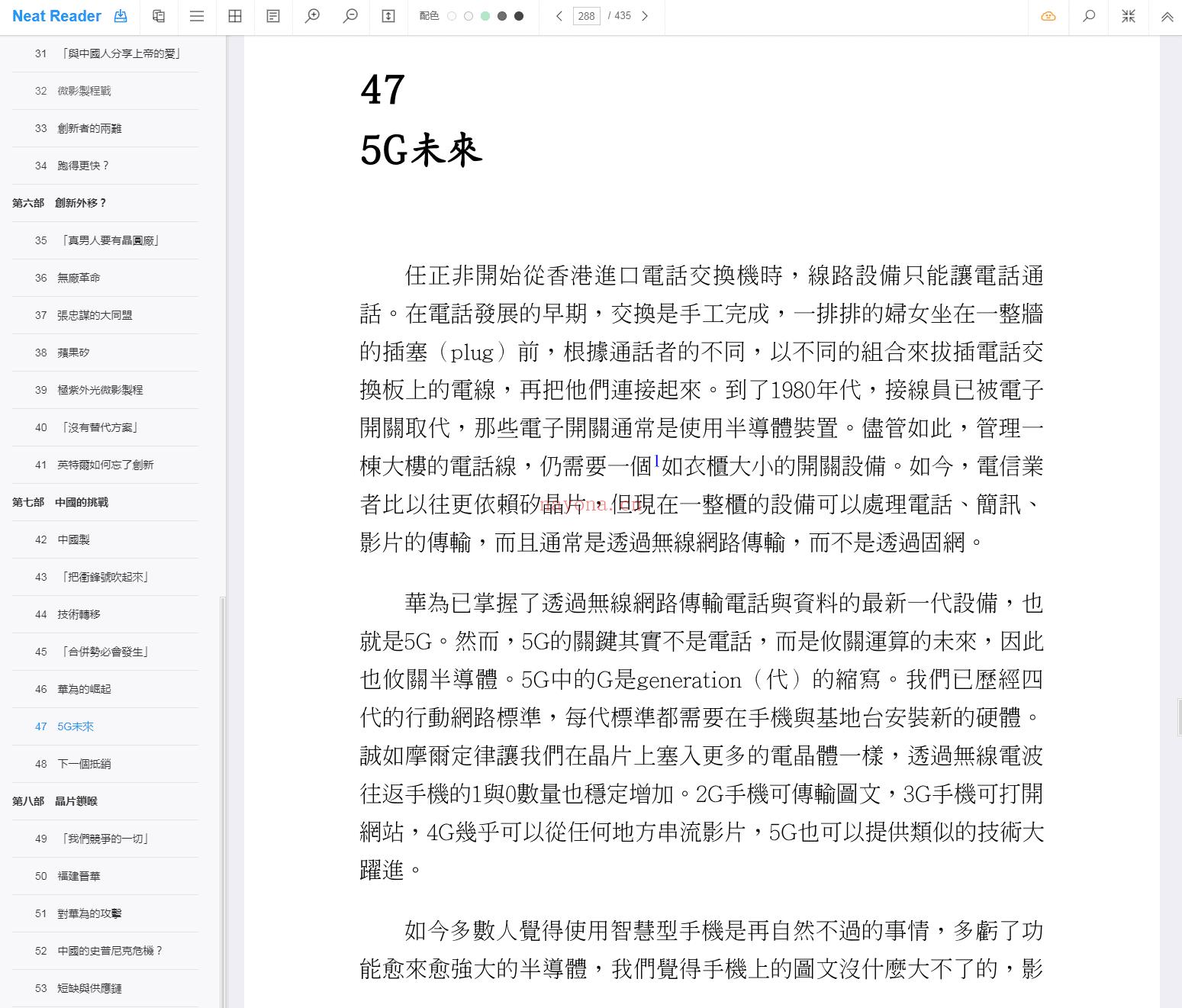Open the notes panel icon

coord(273,16)
